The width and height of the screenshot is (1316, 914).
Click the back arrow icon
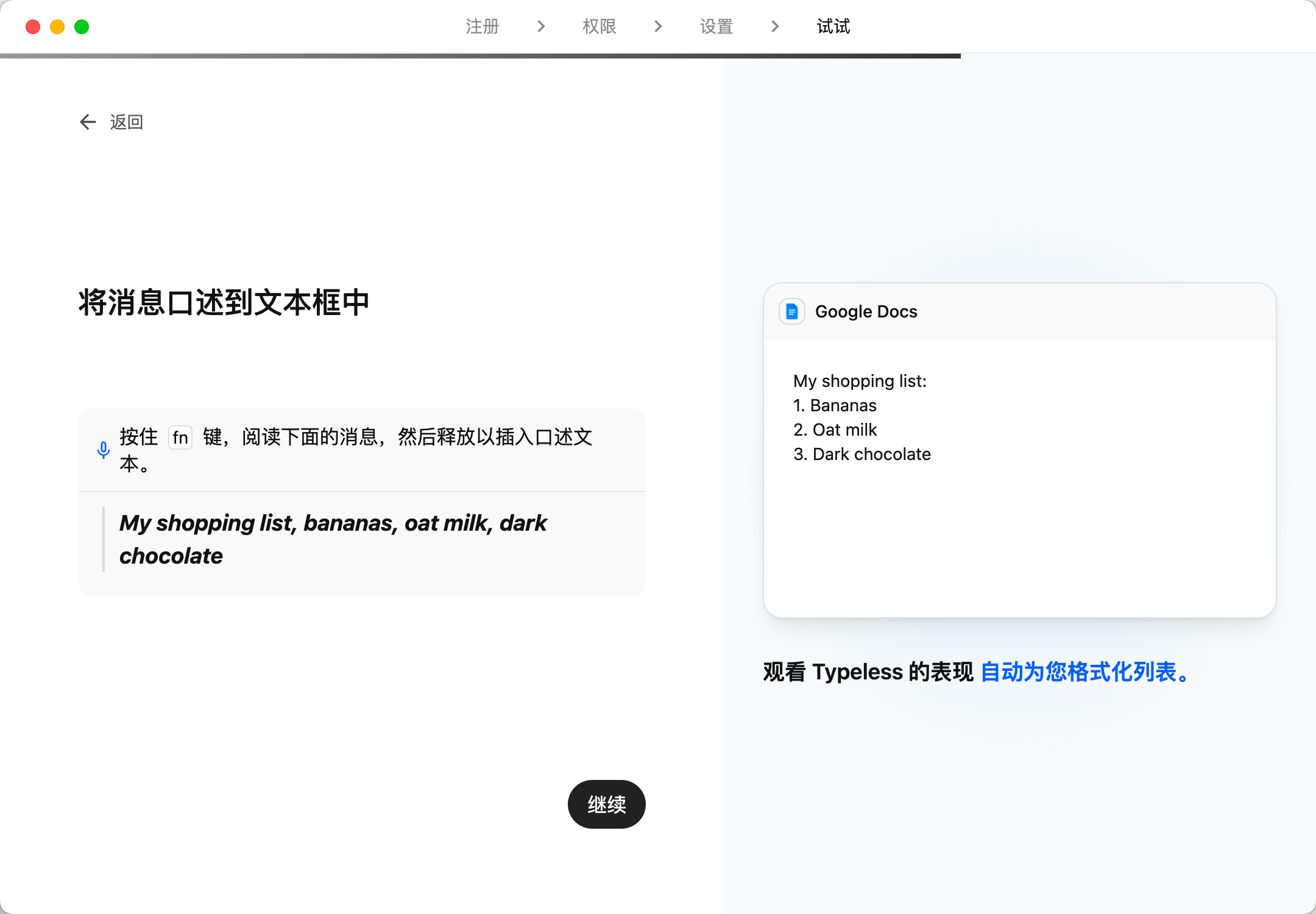click(88, 122)
